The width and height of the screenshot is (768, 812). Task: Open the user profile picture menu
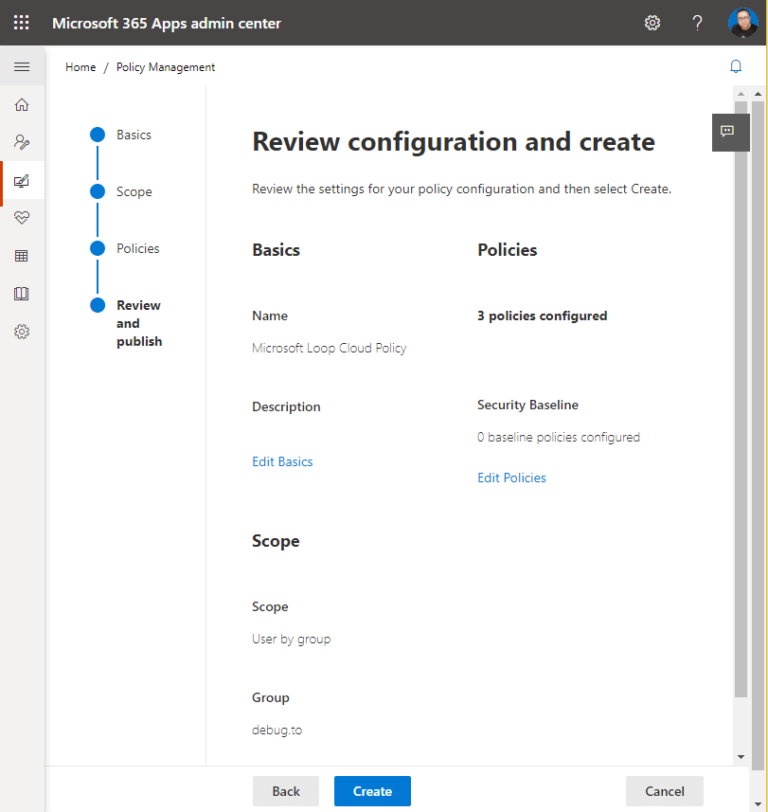click(743, 22)
